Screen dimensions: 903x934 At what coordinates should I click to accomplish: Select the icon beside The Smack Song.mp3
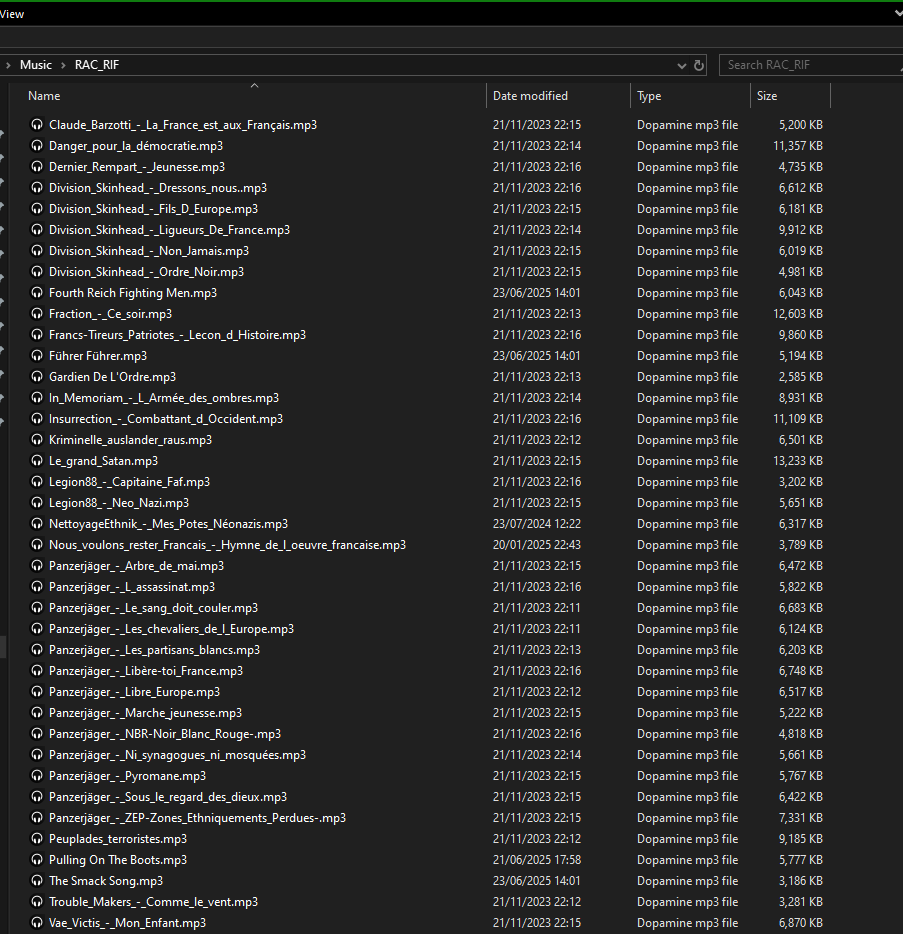tap(37, 881)
